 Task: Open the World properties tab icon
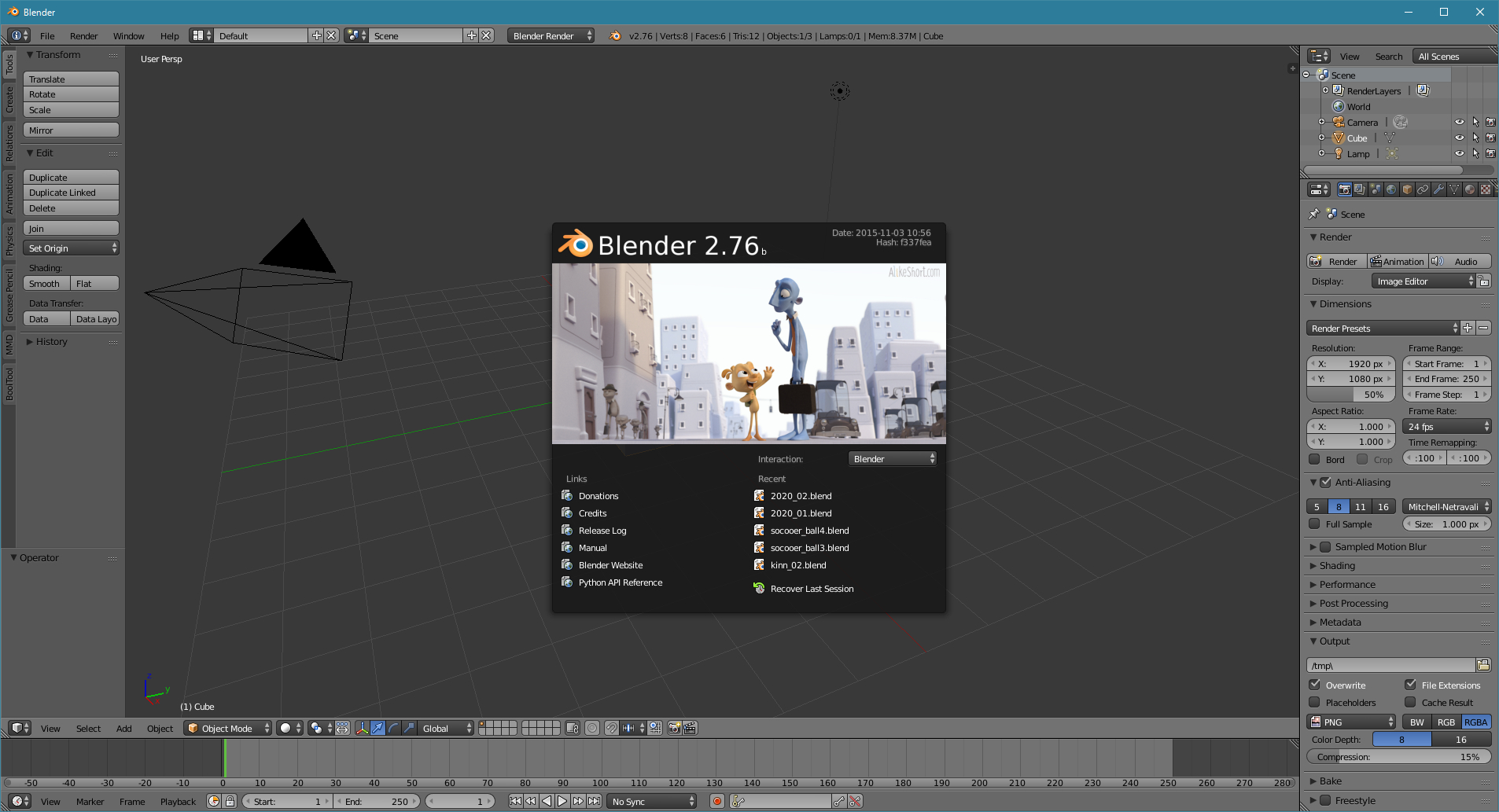coord(1391,189)
